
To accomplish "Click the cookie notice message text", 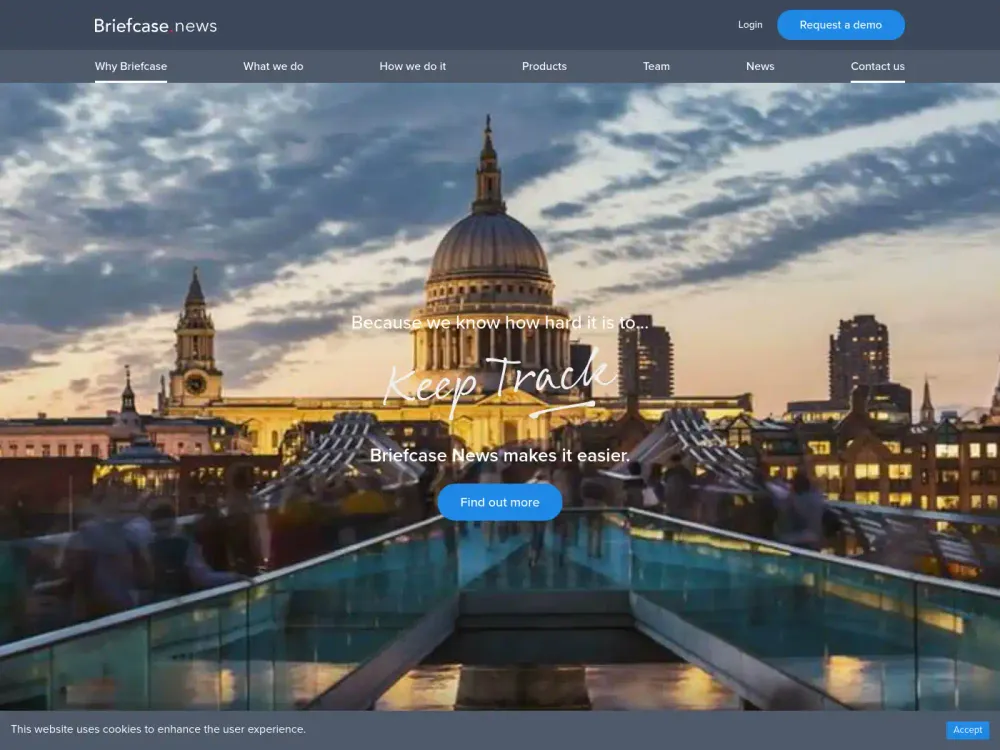I will pyautogui.click(x=158, y=730).
